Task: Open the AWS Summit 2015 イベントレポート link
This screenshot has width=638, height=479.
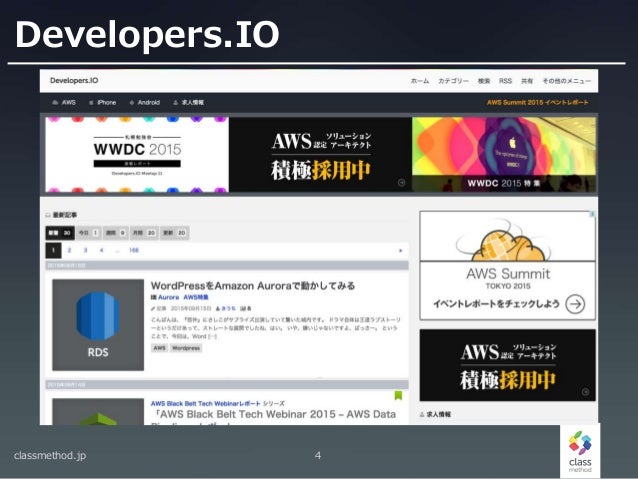Action: [537, 103]
